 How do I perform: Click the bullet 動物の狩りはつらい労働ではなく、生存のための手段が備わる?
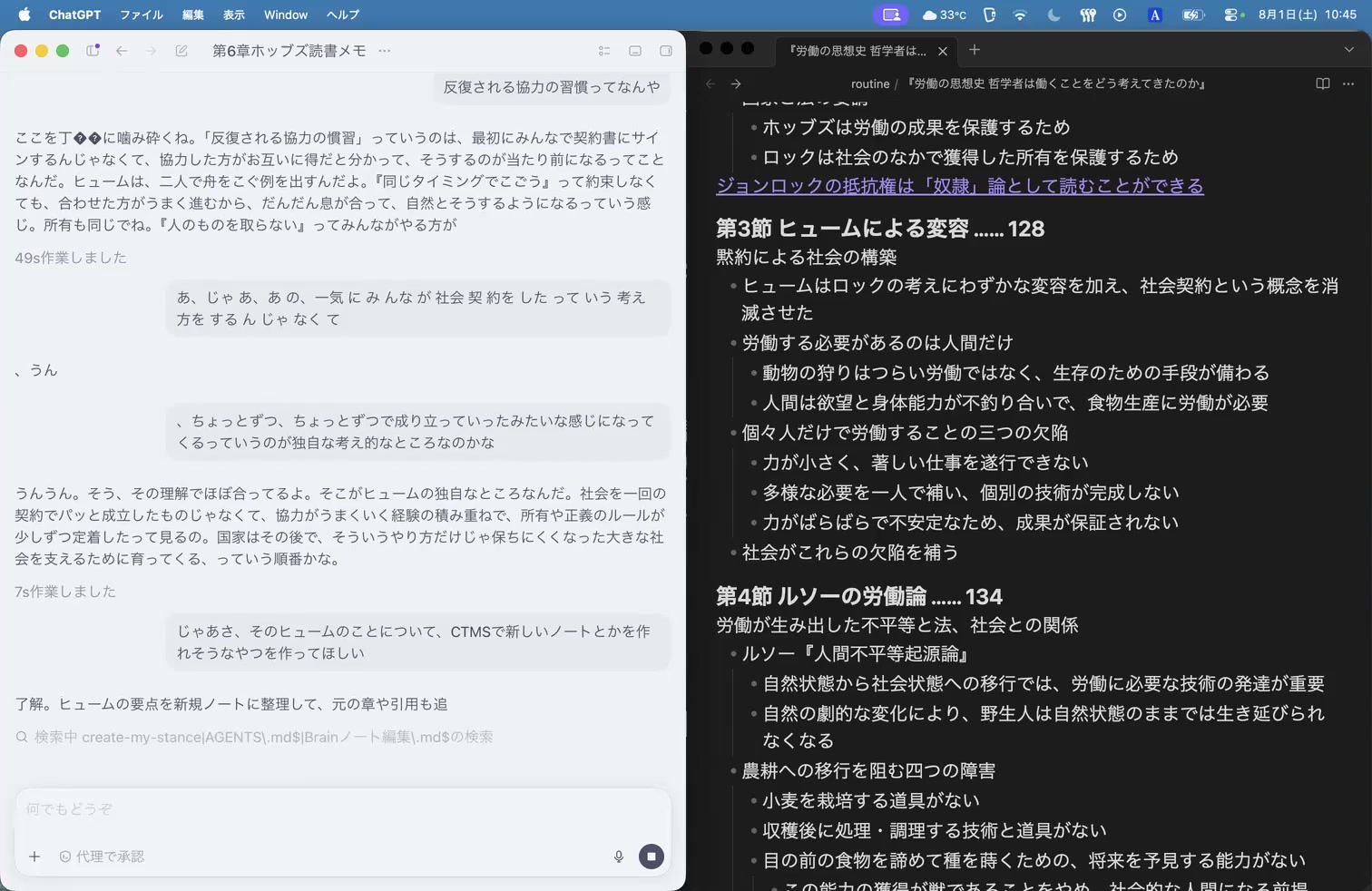point(1016,373)
